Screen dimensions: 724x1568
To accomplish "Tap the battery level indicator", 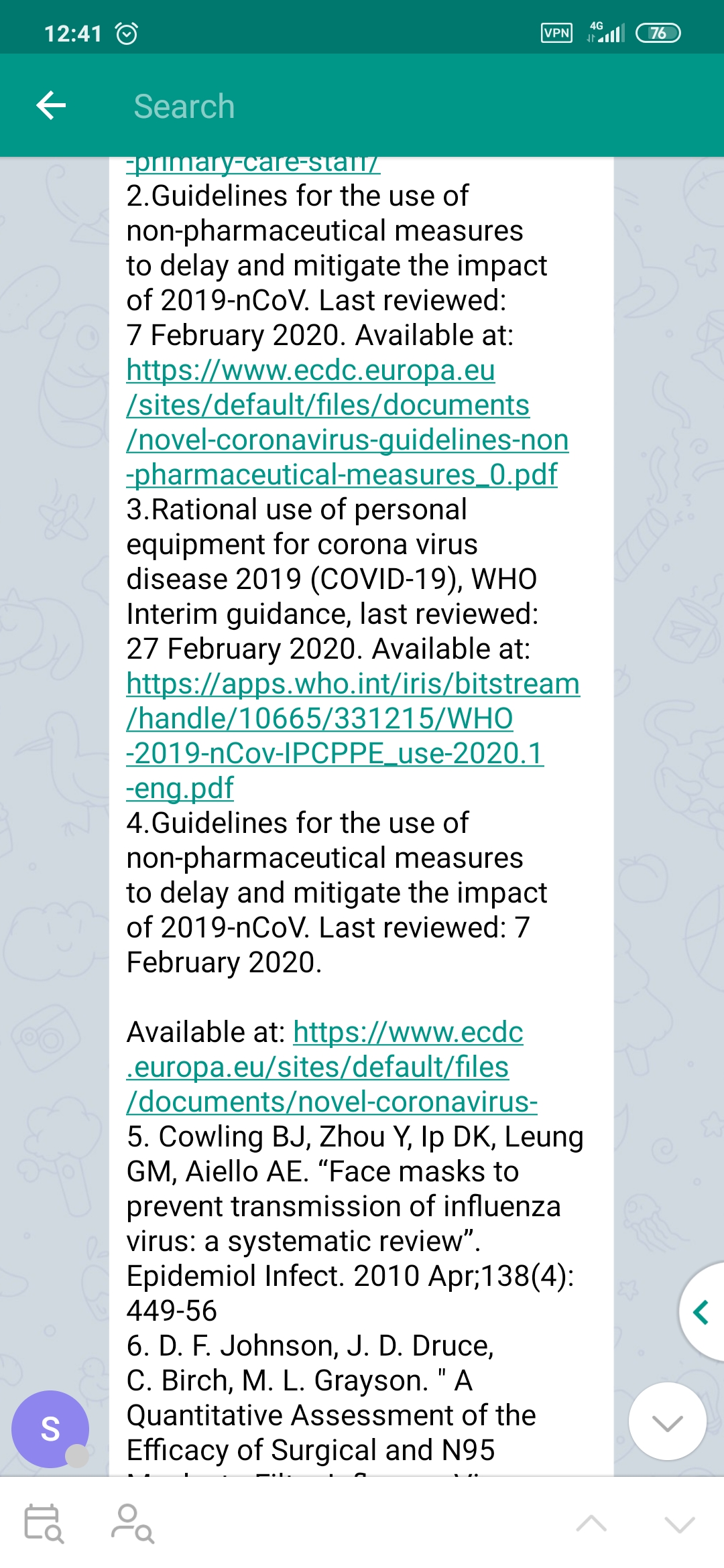I will pyautogui.click(x=658, y=33).
